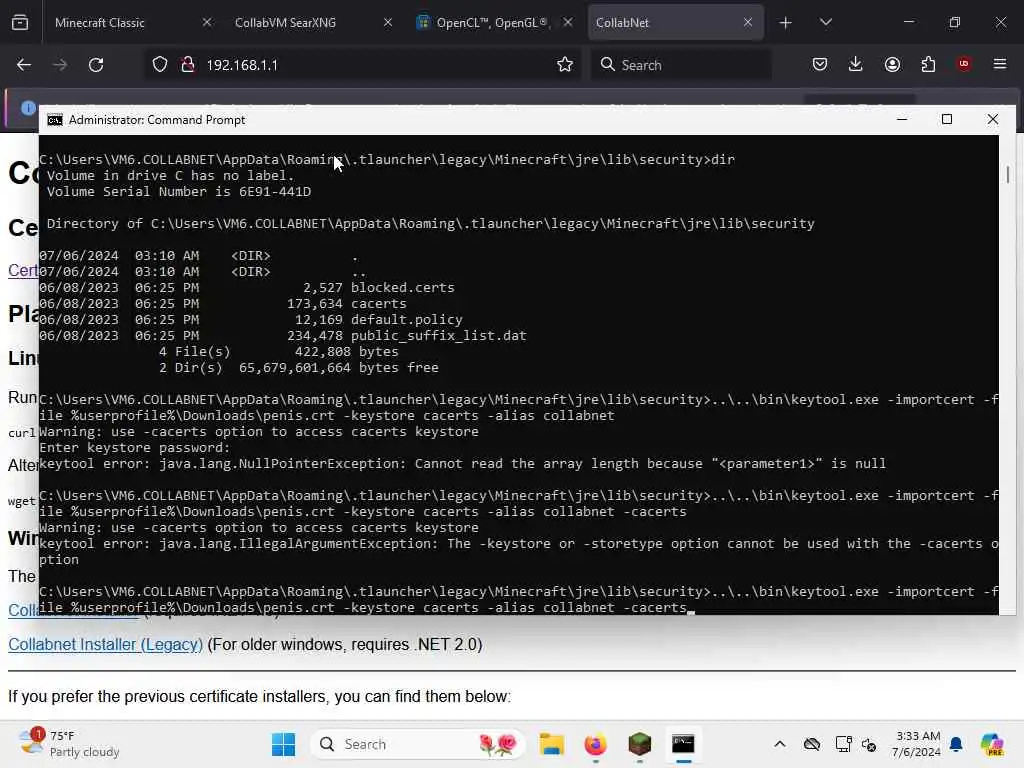Switch to the Minecraft Classic tab

point(99,23)
